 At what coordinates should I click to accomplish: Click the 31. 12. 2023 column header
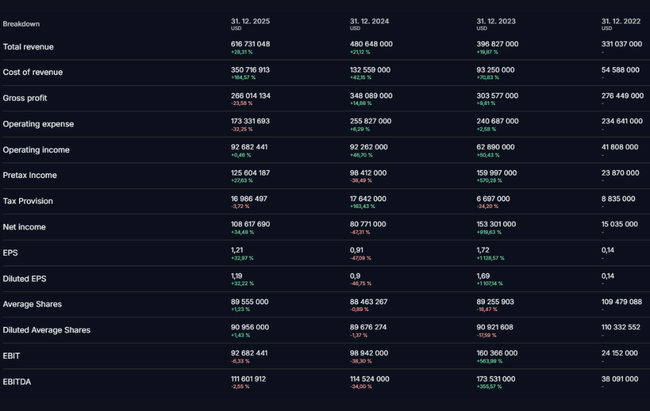[496, 20]
